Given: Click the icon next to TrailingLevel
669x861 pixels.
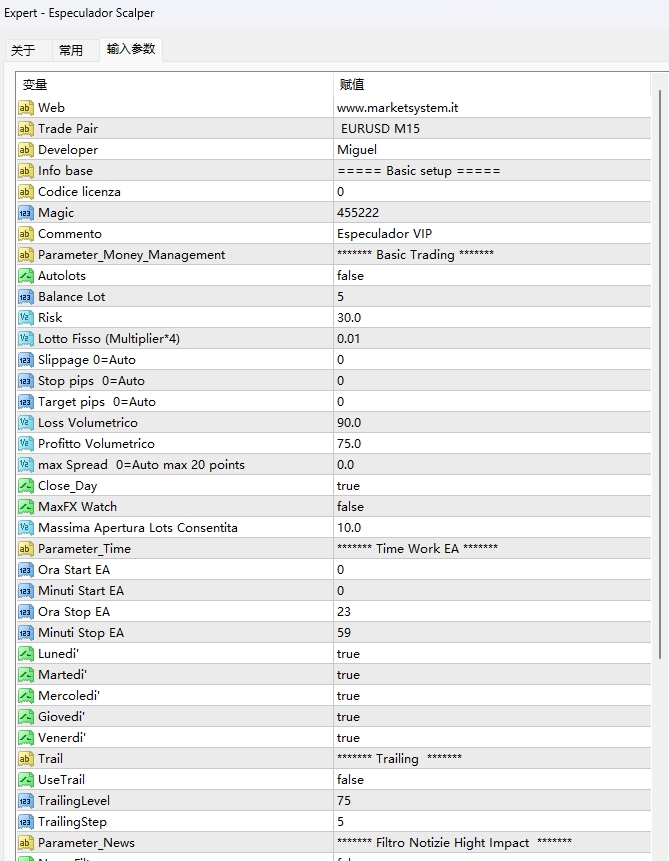Looking at the screenshot, I should point(26,801).
